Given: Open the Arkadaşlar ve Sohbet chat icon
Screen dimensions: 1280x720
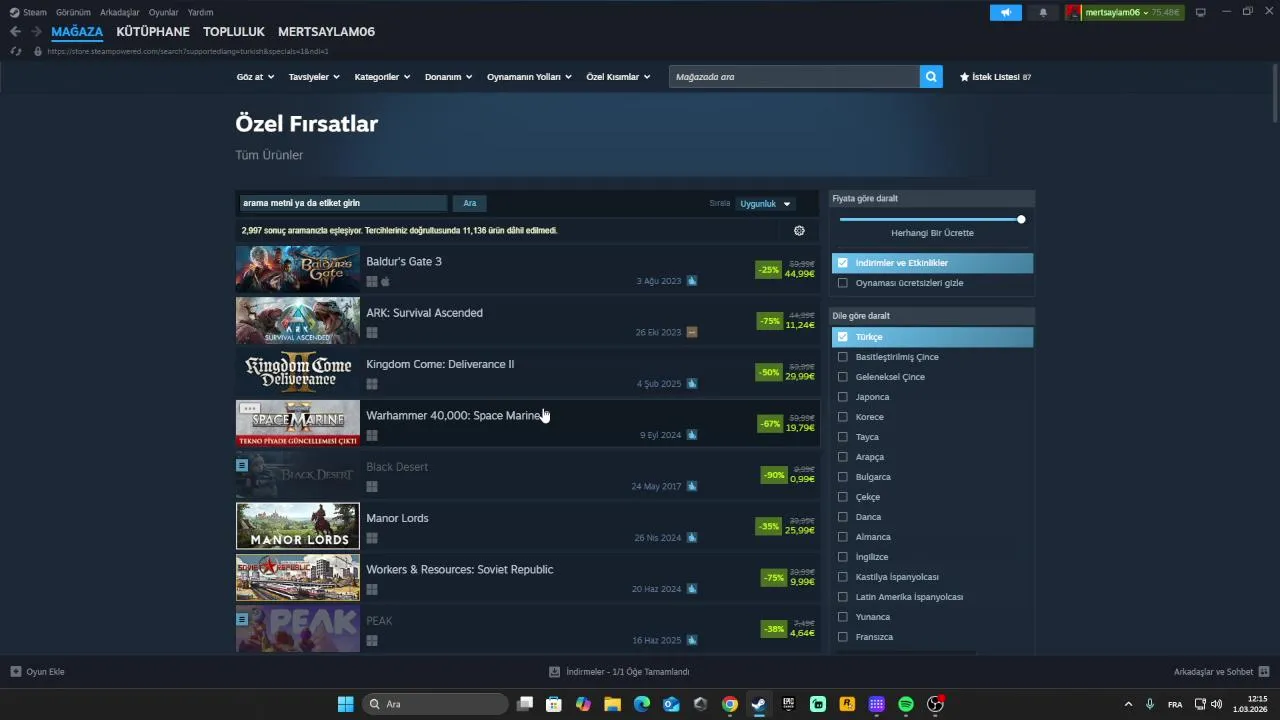Looking at the screenshot, I should point(1264,672).
